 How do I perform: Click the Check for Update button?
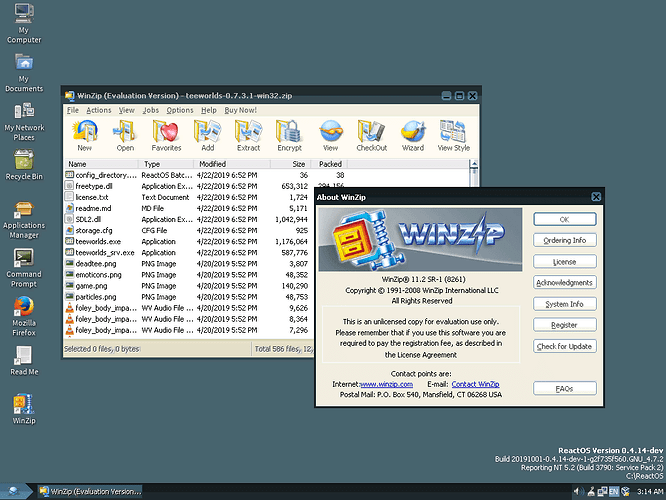point(564,346)
